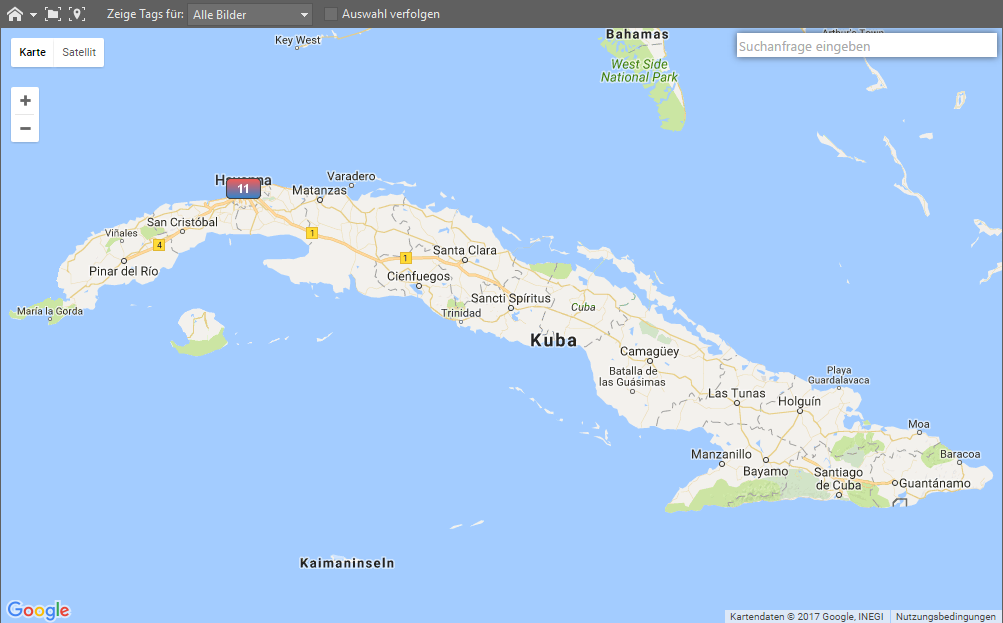The image size is (1003, 623).
Task: Zoom in with the plus button
Action: [x=26, y=100]
